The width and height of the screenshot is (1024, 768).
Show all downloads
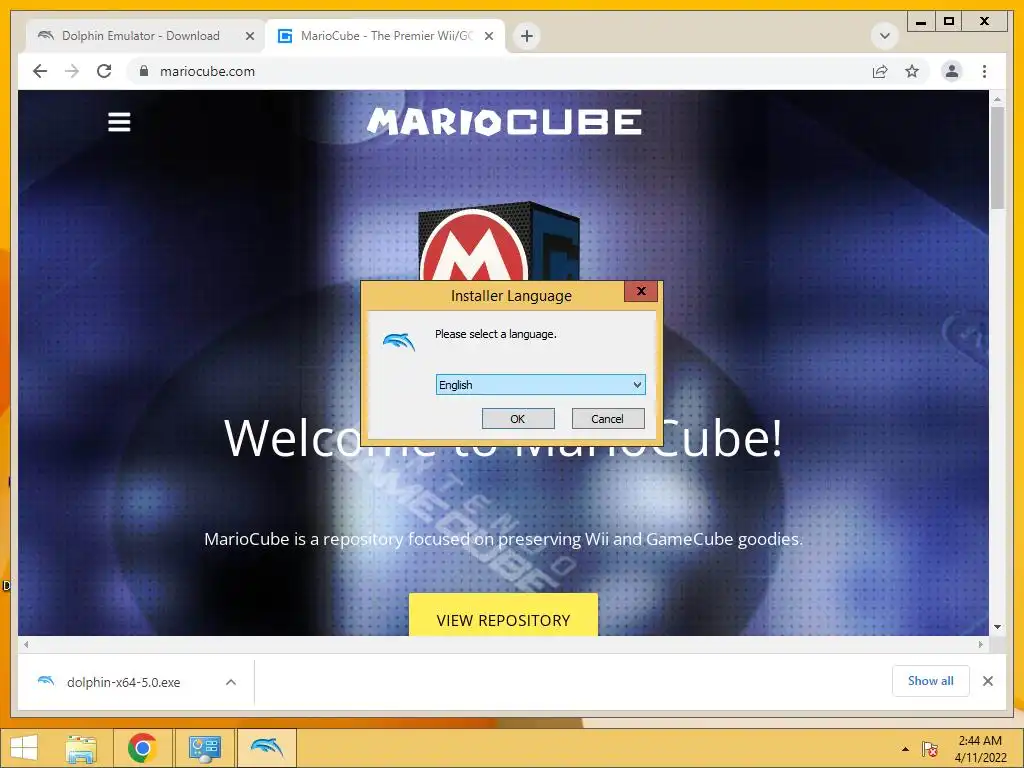[931, 681]
